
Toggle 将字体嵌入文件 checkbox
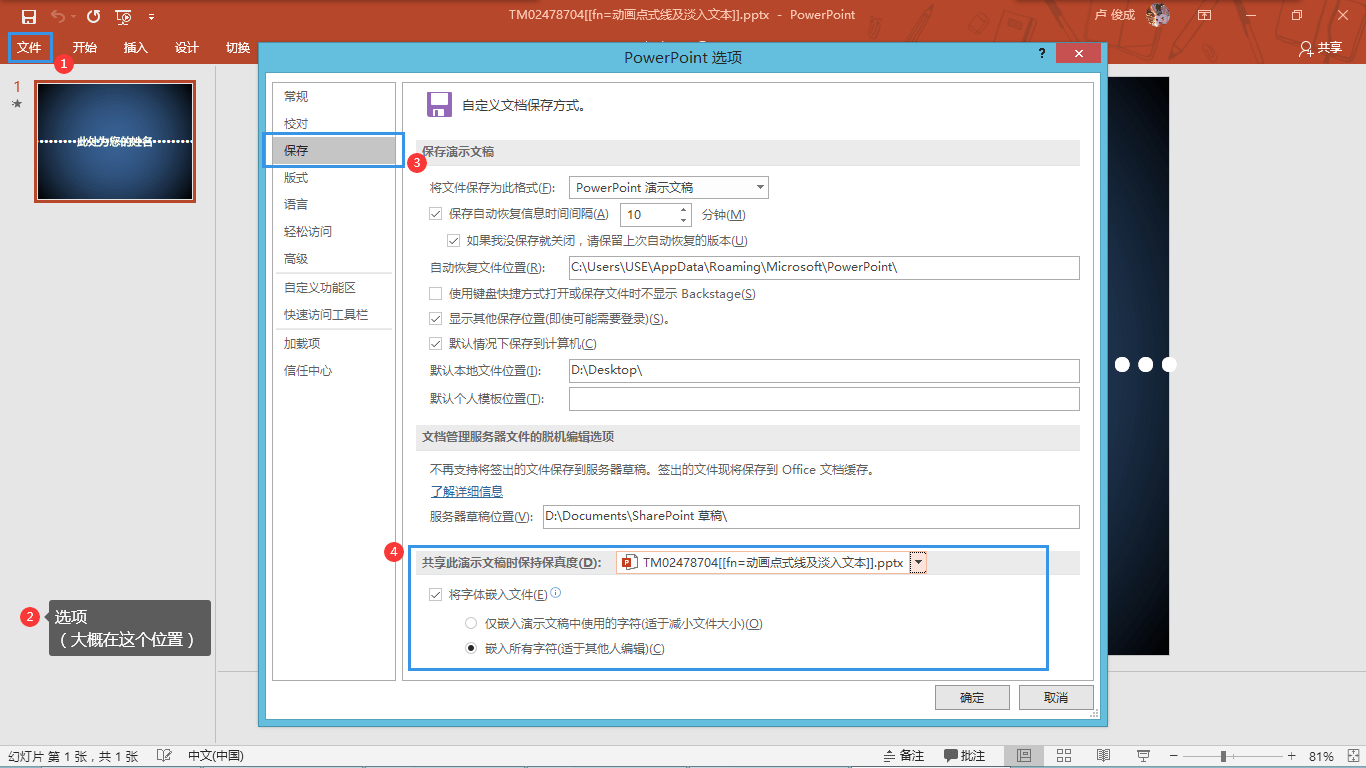(435, 595)
